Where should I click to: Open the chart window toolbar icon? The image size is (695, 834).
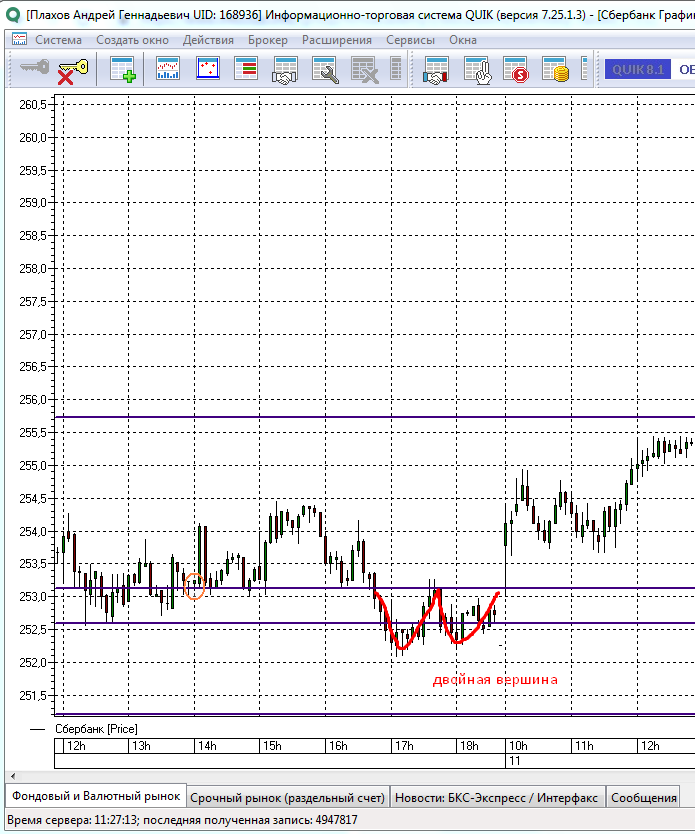(168, 69)
